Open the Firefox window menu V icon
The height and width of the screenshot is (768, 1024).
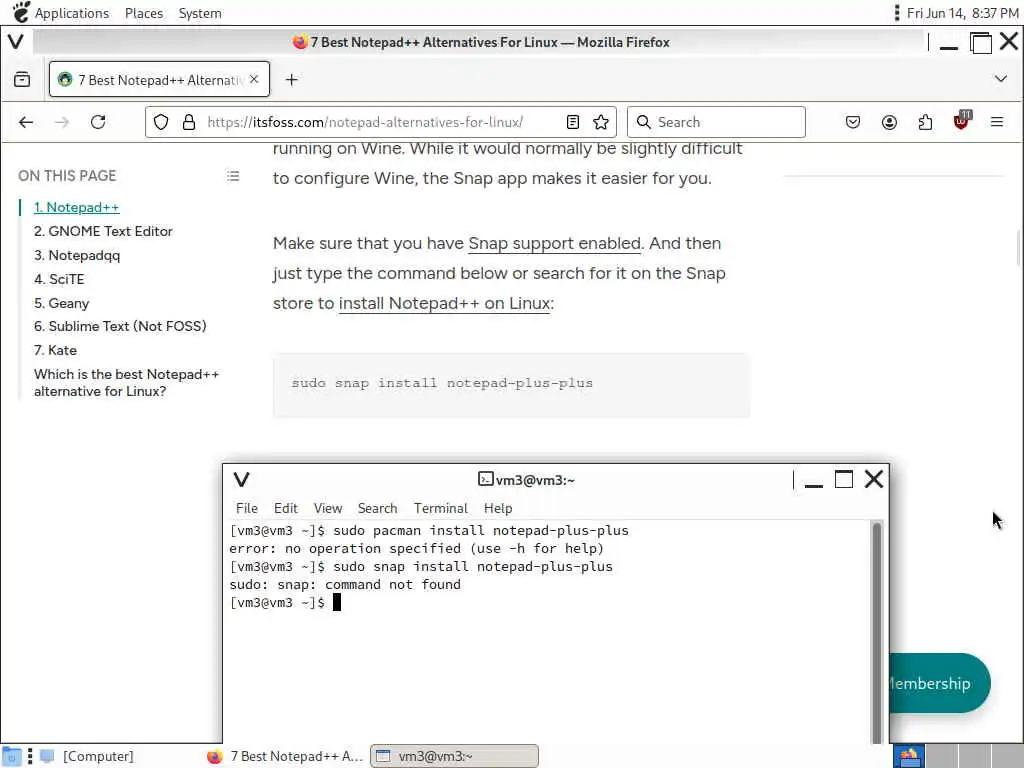[x=16, y=42]
